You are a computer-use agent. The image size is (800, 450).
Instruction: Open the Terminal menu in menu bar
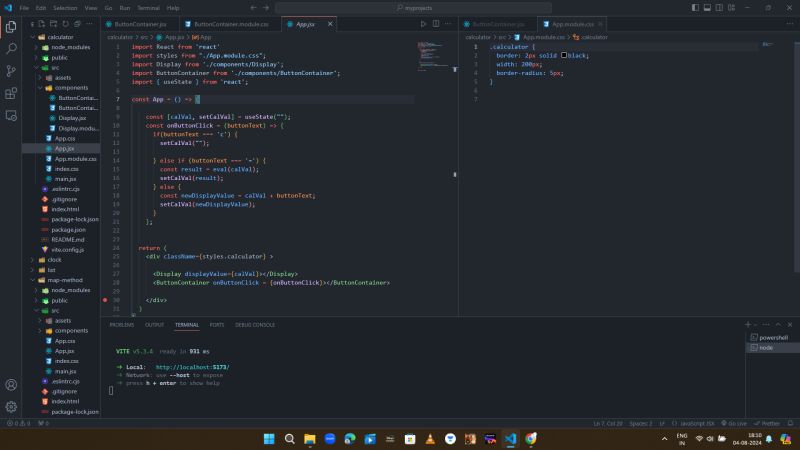[x=148, y=8]
